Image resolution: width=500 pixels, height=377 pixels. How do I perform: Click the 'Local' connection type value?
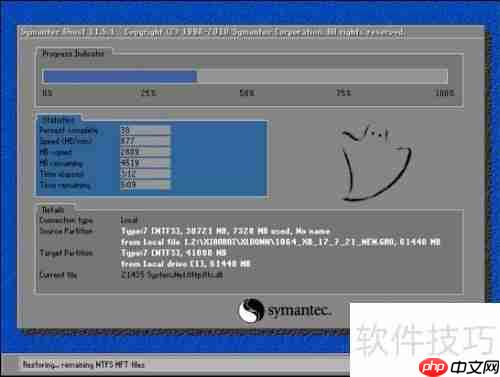129,220
